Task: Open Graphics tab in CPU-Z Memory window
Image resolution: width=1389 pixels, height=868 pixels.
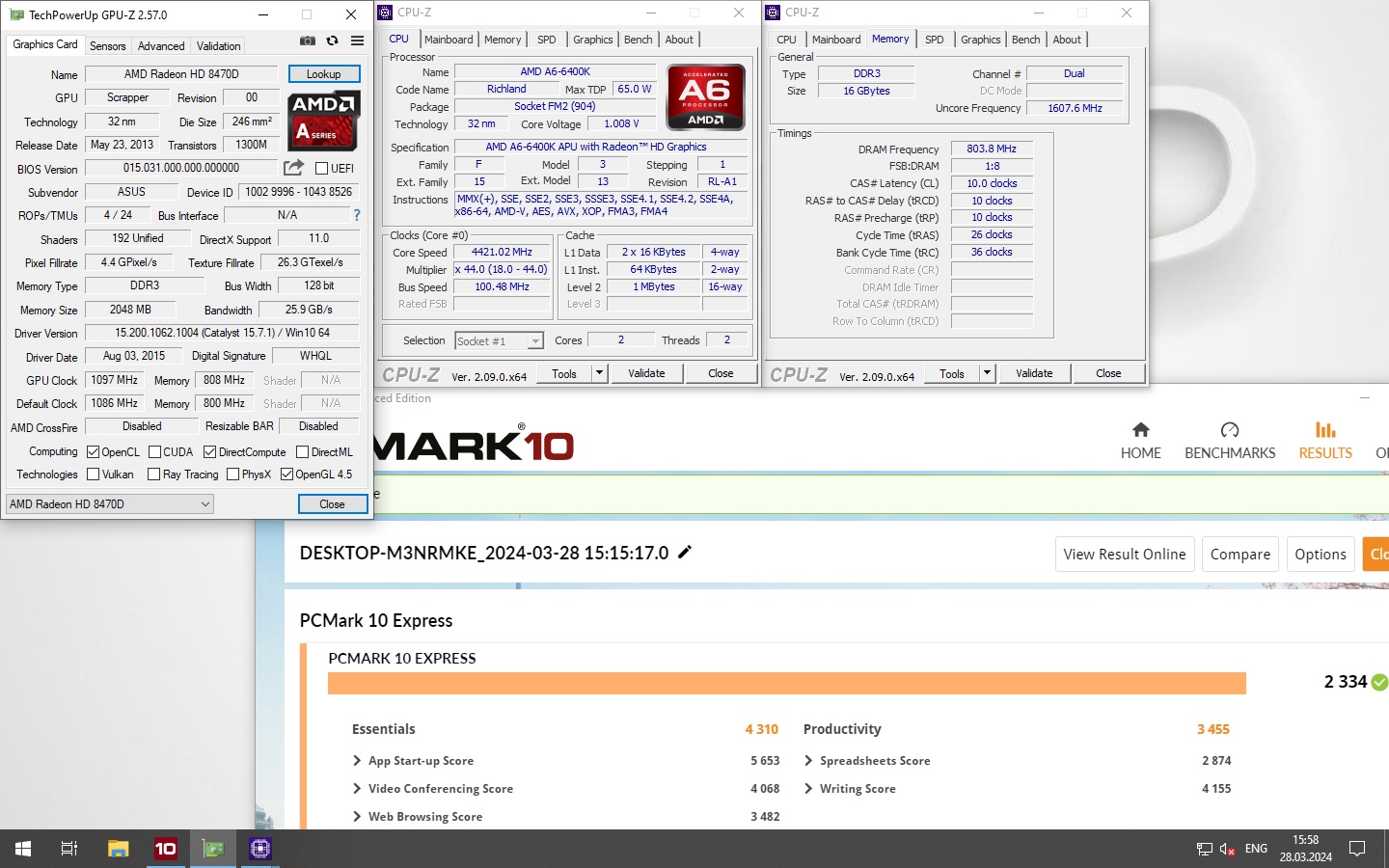Action: [x=980, y=40]
